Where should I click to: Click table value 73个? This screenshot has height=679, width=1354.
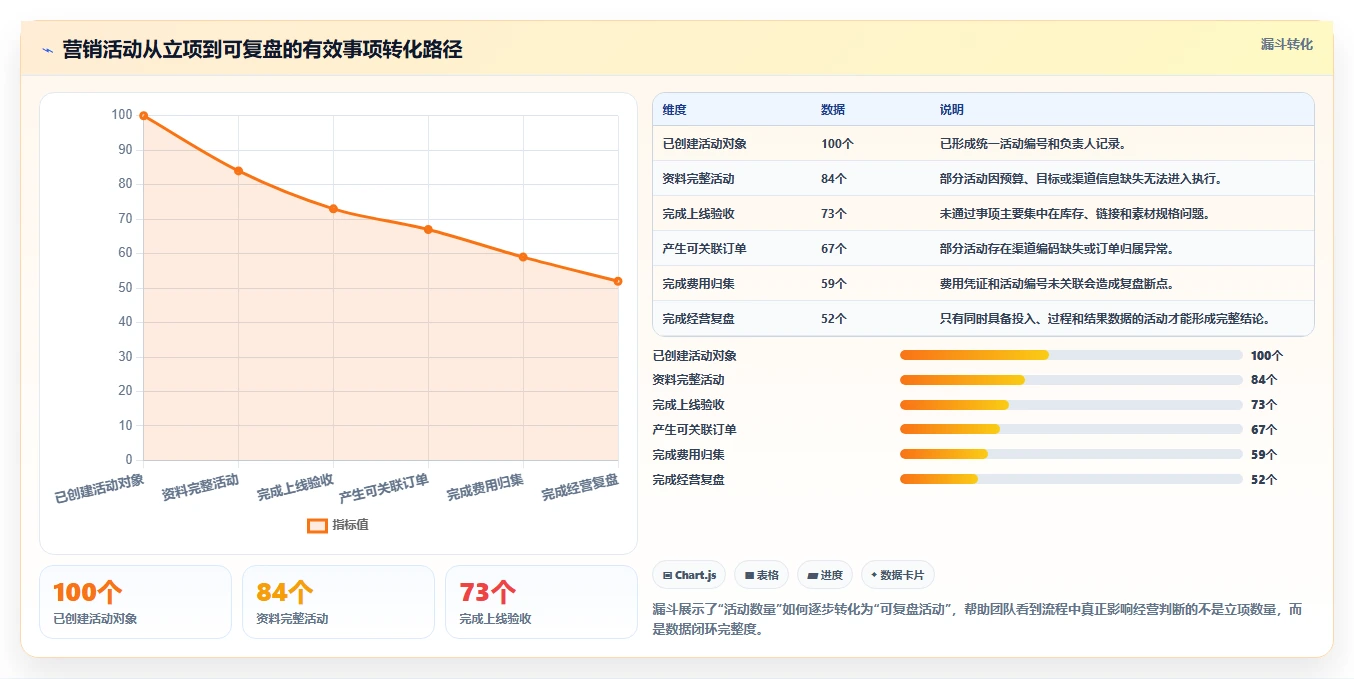(x=834, y=214)
